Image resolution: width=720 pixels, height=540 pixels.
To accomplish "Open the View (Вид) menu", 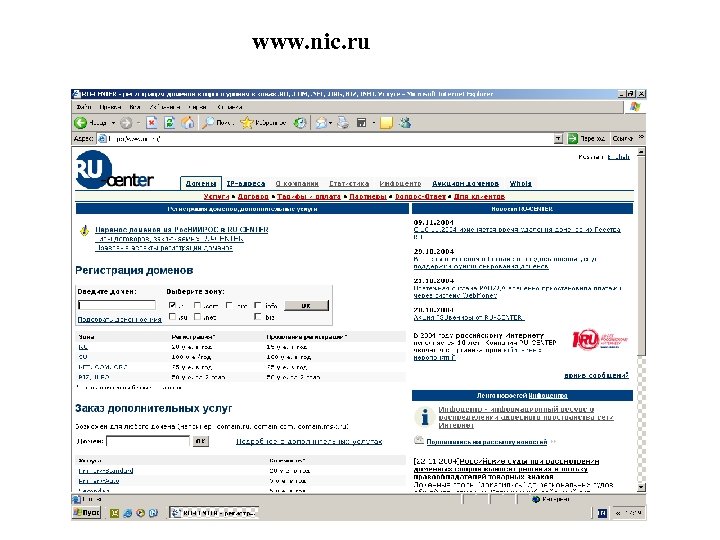I will [135, 107].
